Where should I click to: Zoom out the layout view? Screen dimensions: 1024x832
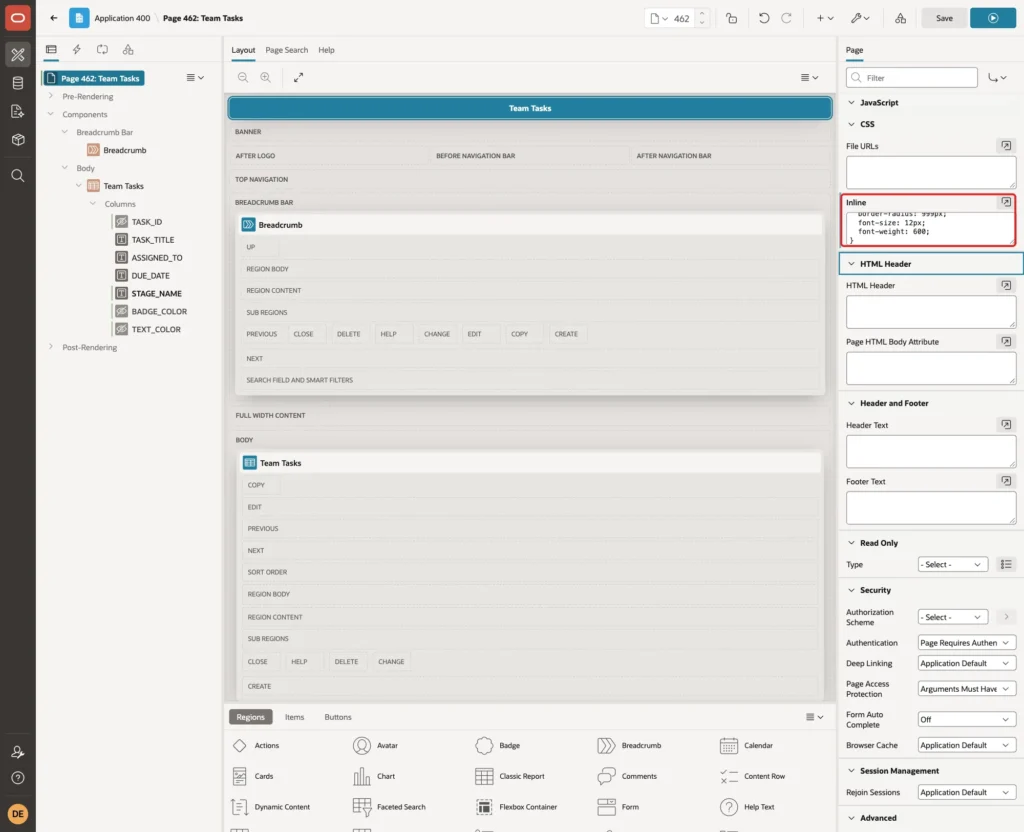[x=243, y=77]
